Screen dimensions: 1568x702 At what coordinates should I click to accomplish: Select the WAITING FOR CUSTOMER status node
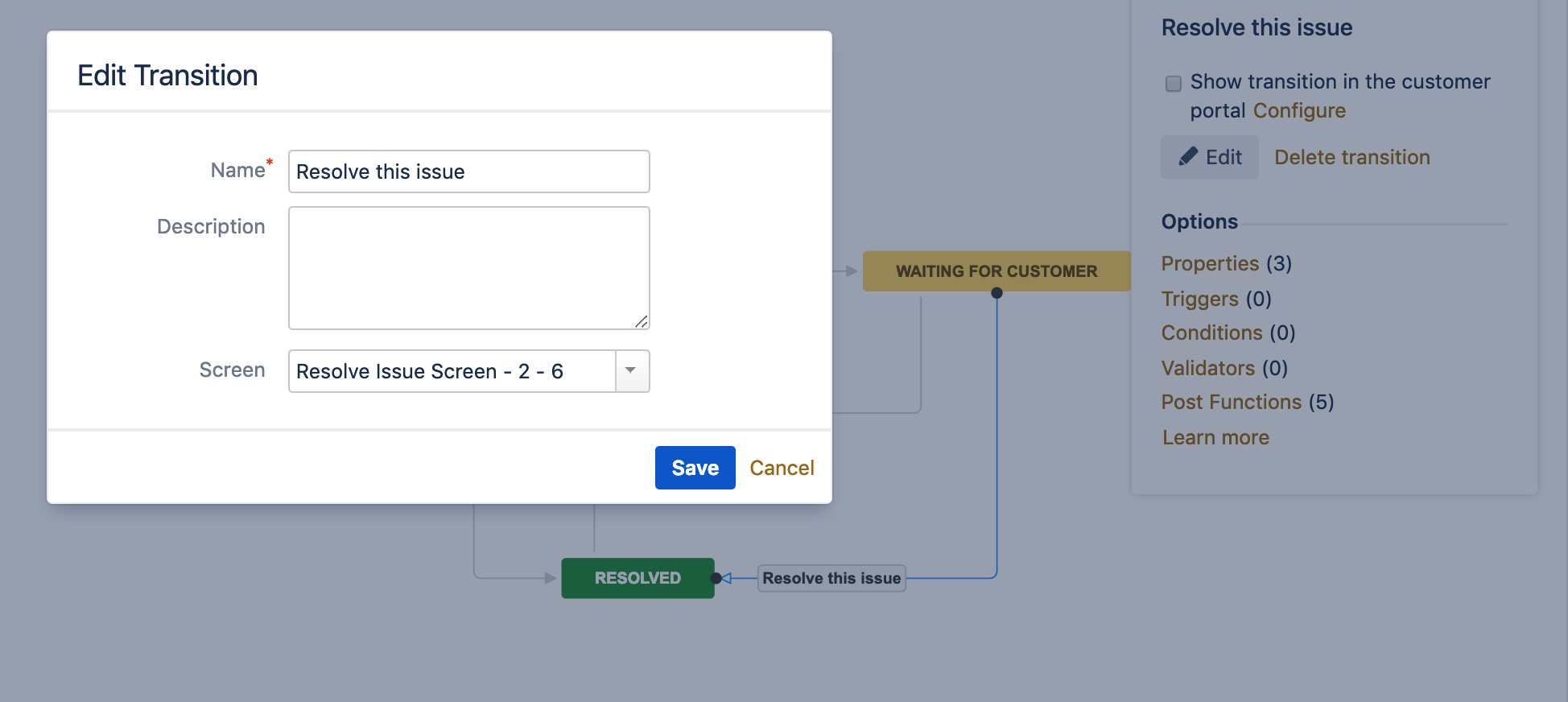tap(997, 271)
